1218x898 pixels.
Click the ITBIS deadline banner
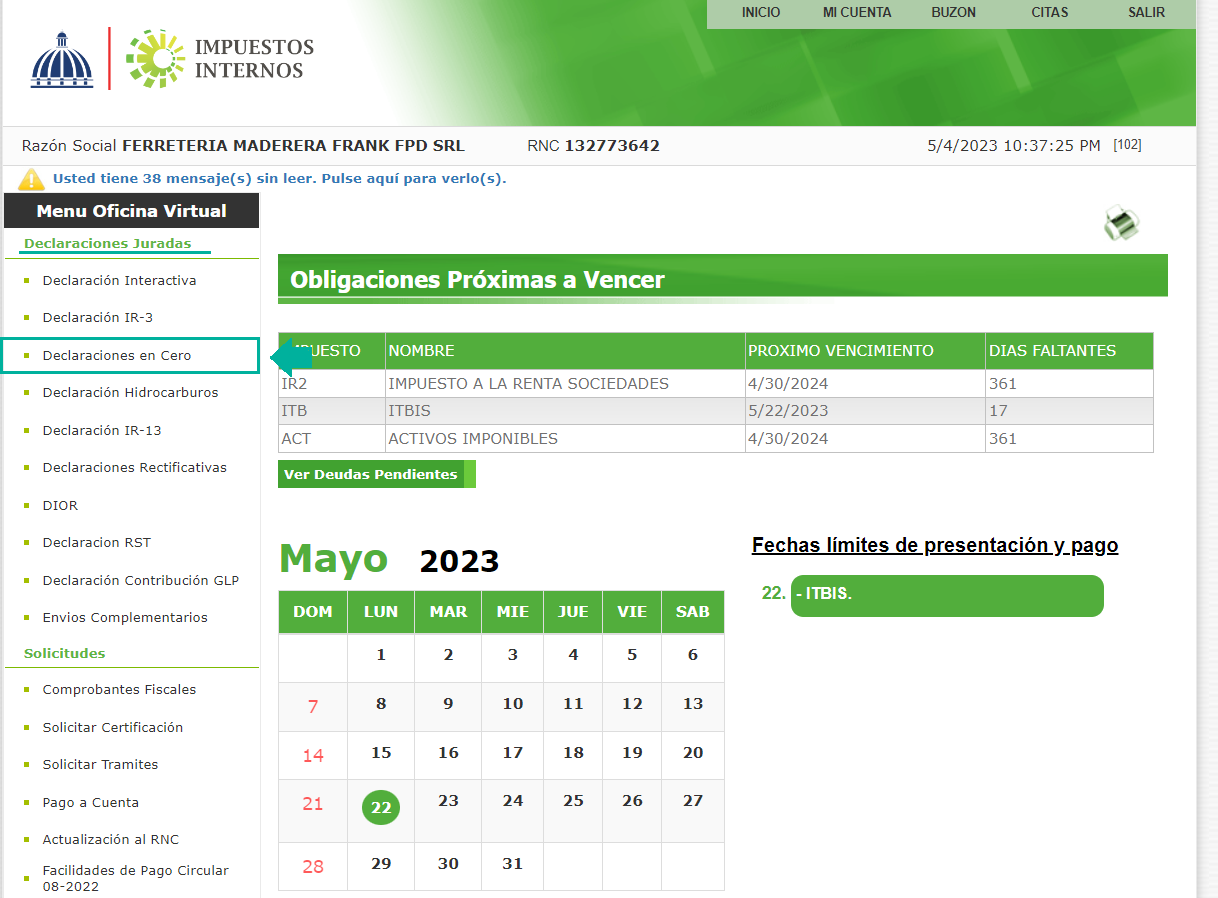(946, 596)
